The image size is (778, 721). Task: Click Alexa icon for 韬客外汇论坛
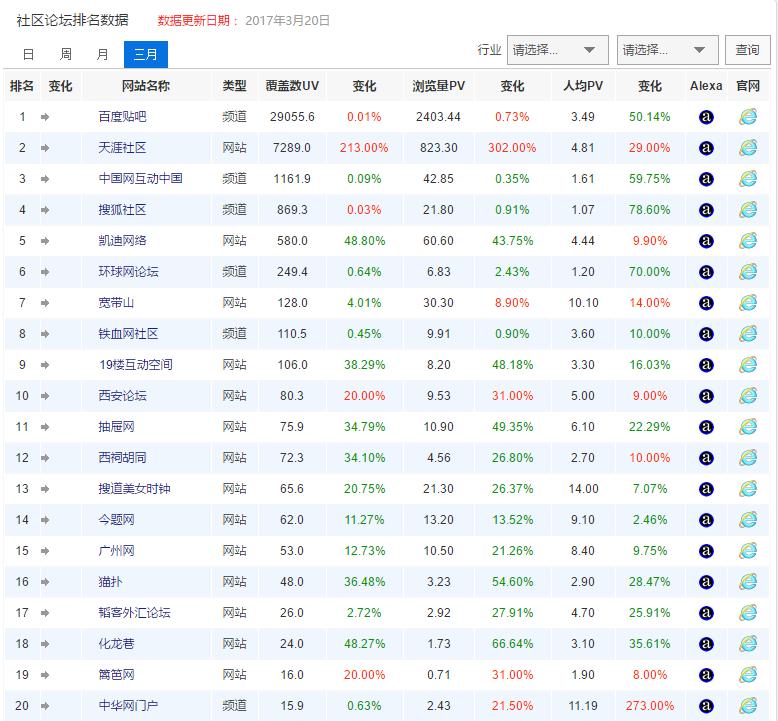[x=706, y=613]
